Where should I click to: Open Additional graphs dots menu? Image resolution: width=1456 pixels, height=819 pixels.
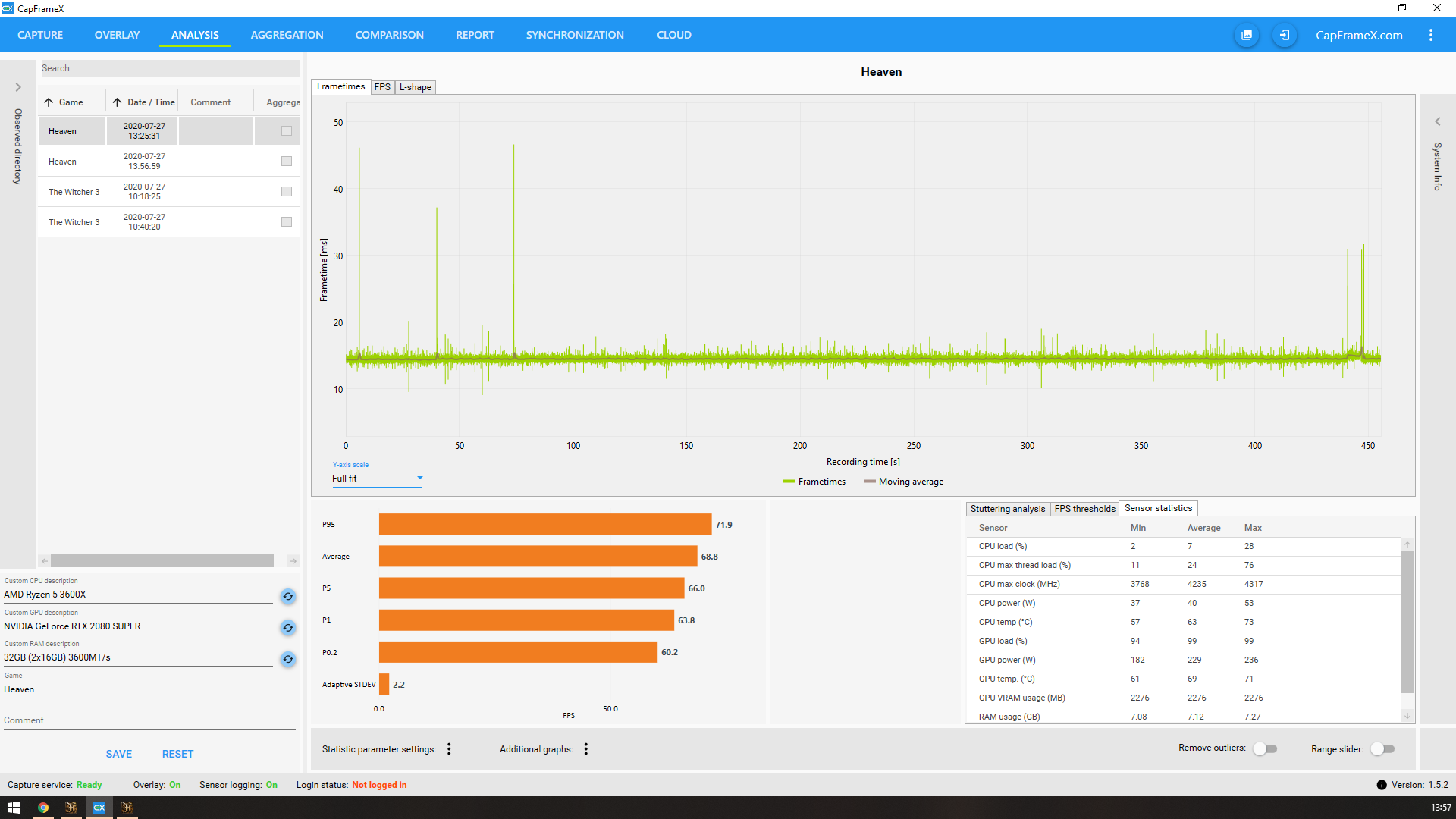(x=585, y=748)
